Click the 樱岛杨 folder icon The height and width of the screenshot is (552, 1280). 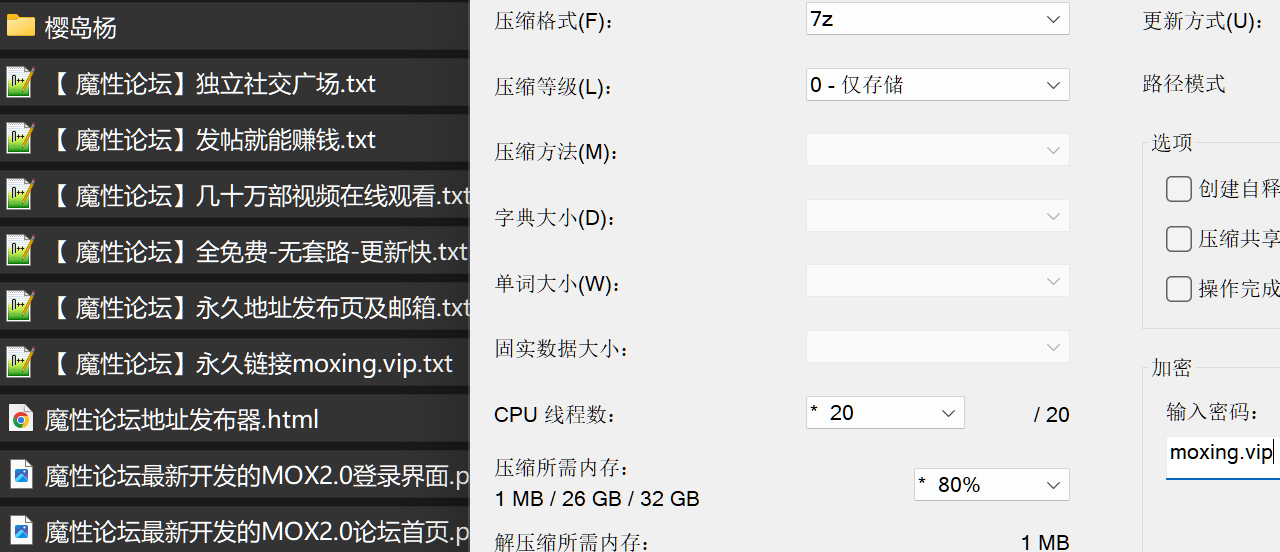[x=20, y=27]
